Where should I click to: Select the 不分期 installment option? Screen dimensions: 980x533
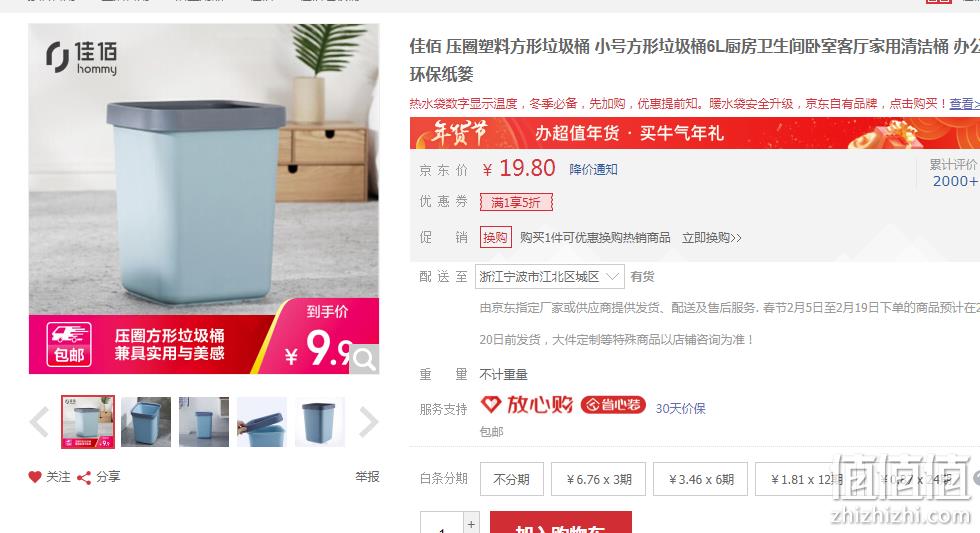coord(512,479)
